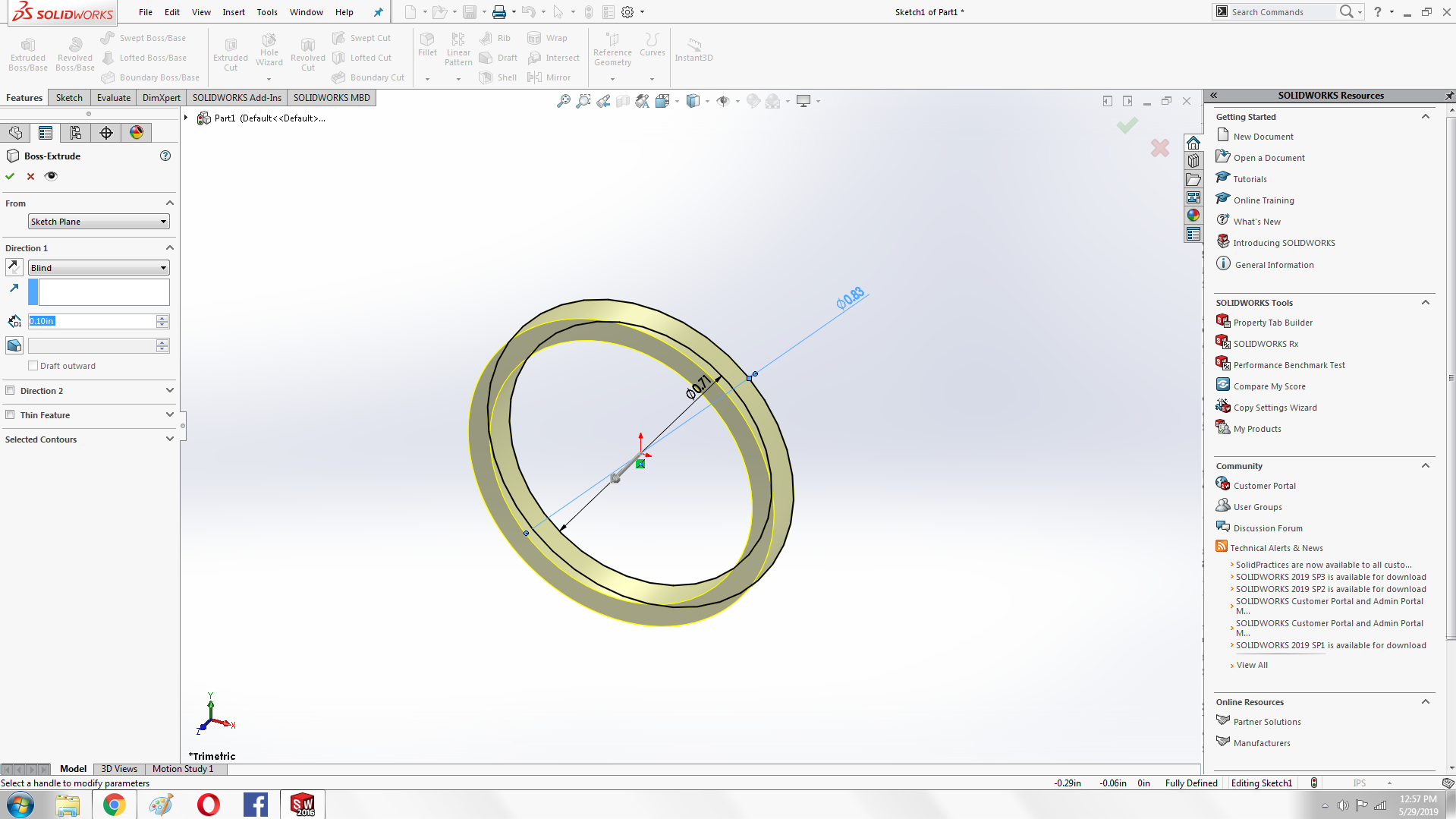Open the Options gear icon

tap(627, 12)
